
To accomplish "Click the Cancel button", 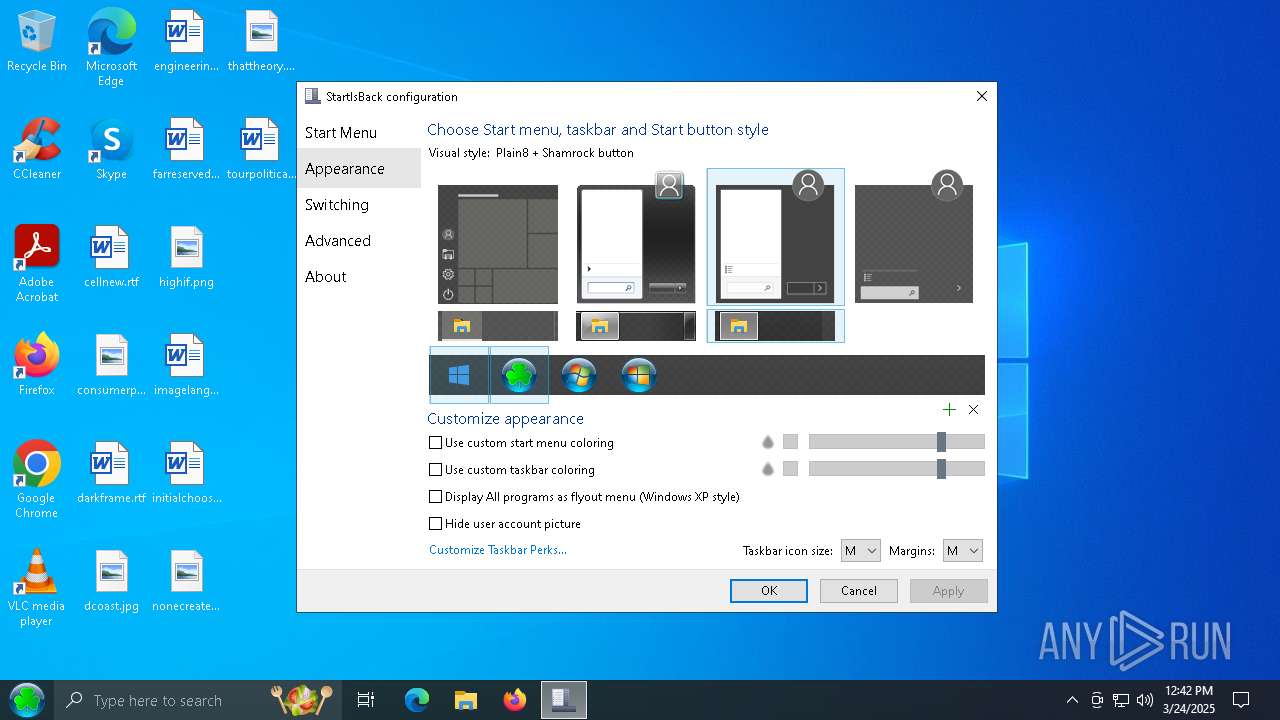I will pos(859,591).
